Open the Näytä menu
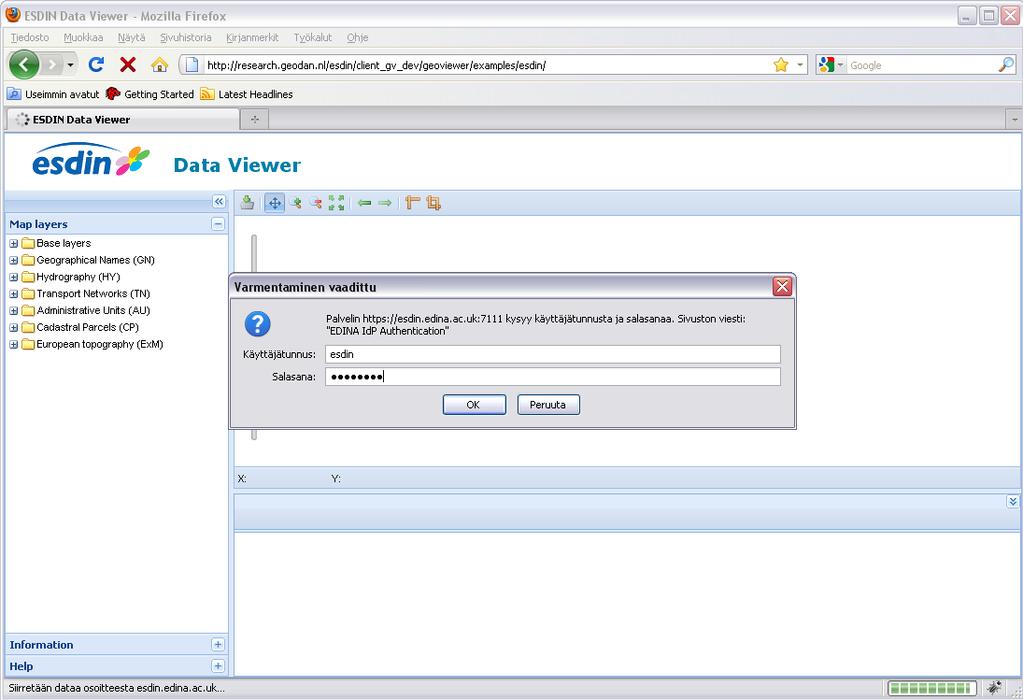The width and height of the screenshot is (1023, 700). pos(131,38)
